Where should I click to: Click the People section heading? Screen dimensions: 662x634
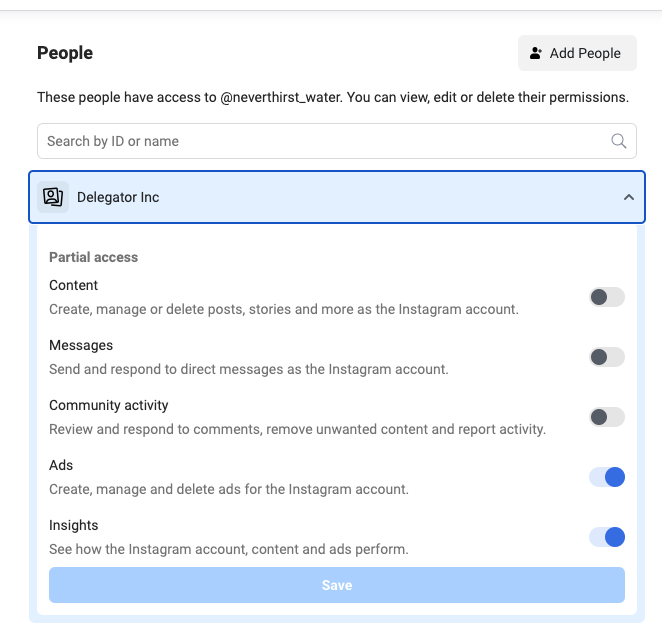tap(65, 53)
